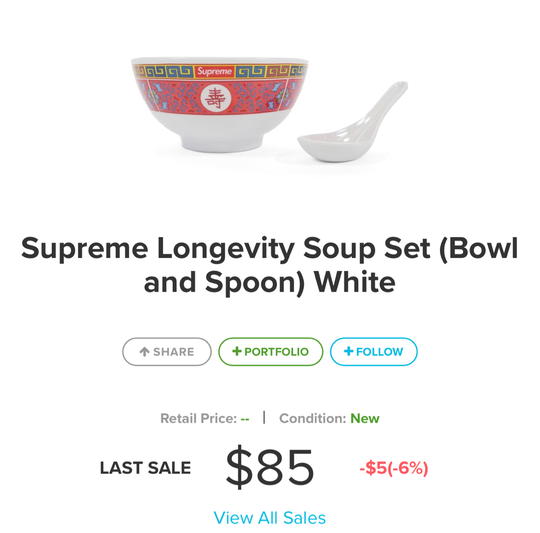Click the green plus icon beside Portfolio
This screenshot has height=533, width=540.
[237, 351]
